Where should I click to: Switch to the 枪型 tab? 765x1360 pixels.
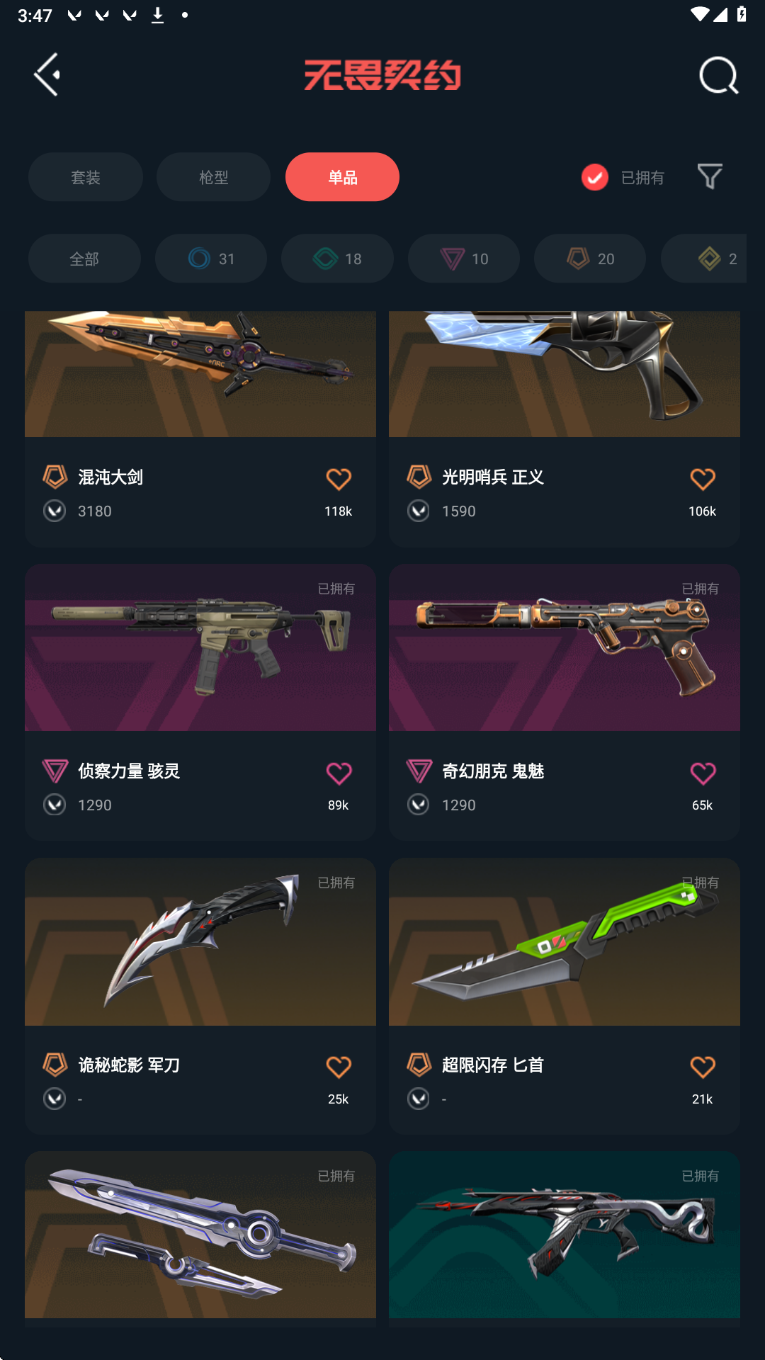pyautogui.click(x=214, y=177)
